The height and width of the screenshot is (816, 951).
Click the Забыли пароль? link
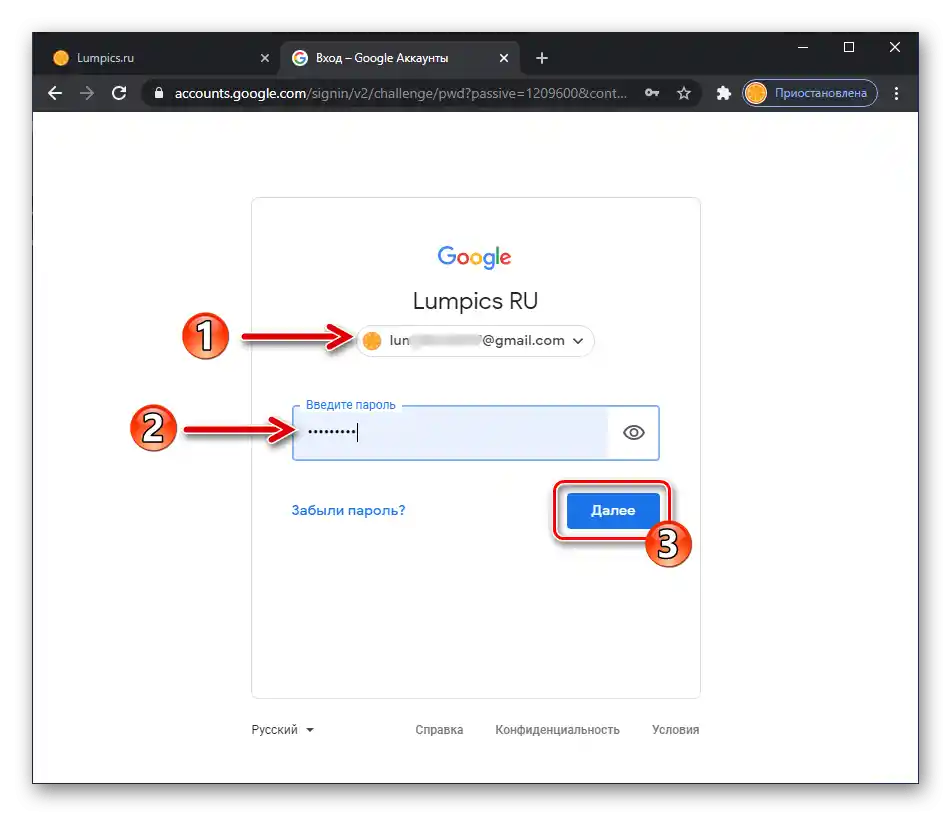point(348,510)
